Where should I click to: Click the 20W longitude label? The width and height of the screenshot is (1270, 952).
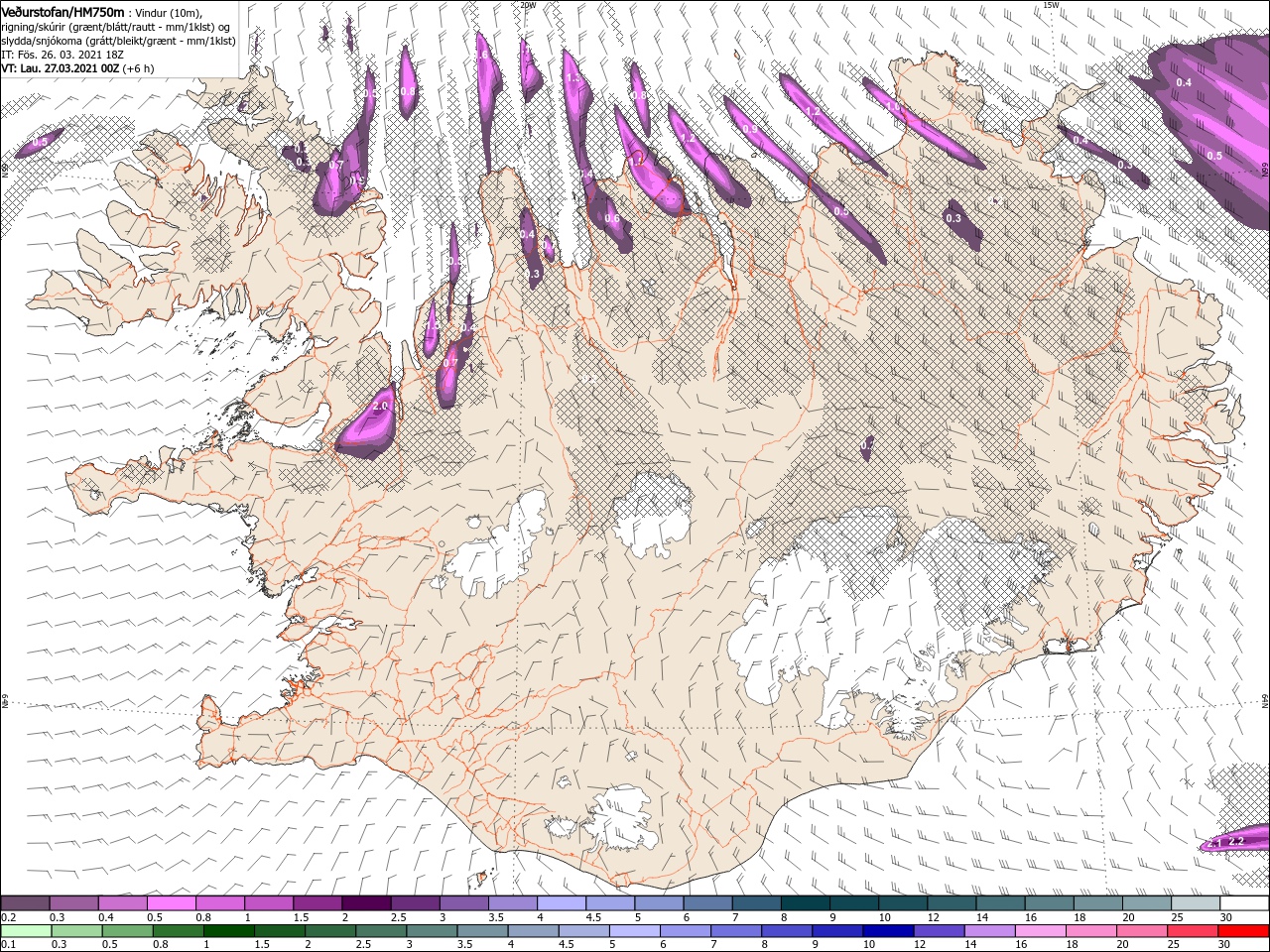coord(527,5)
